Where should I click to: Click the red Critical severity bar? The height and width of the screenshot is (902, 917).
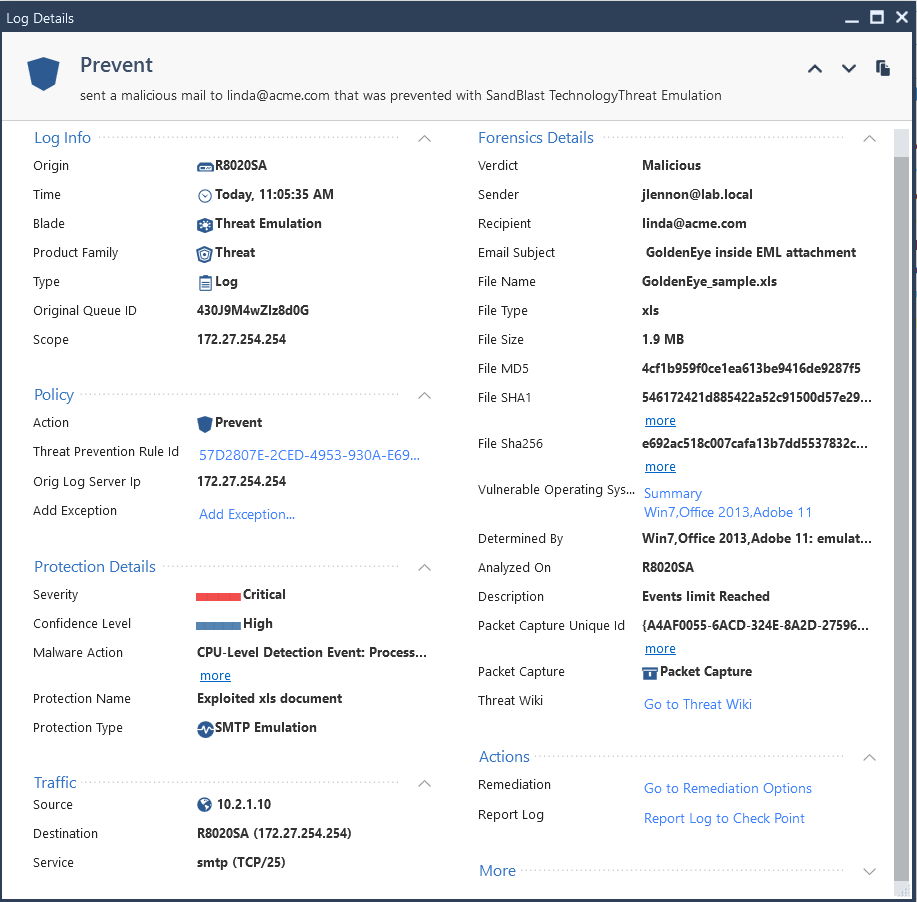coord(218,597)
